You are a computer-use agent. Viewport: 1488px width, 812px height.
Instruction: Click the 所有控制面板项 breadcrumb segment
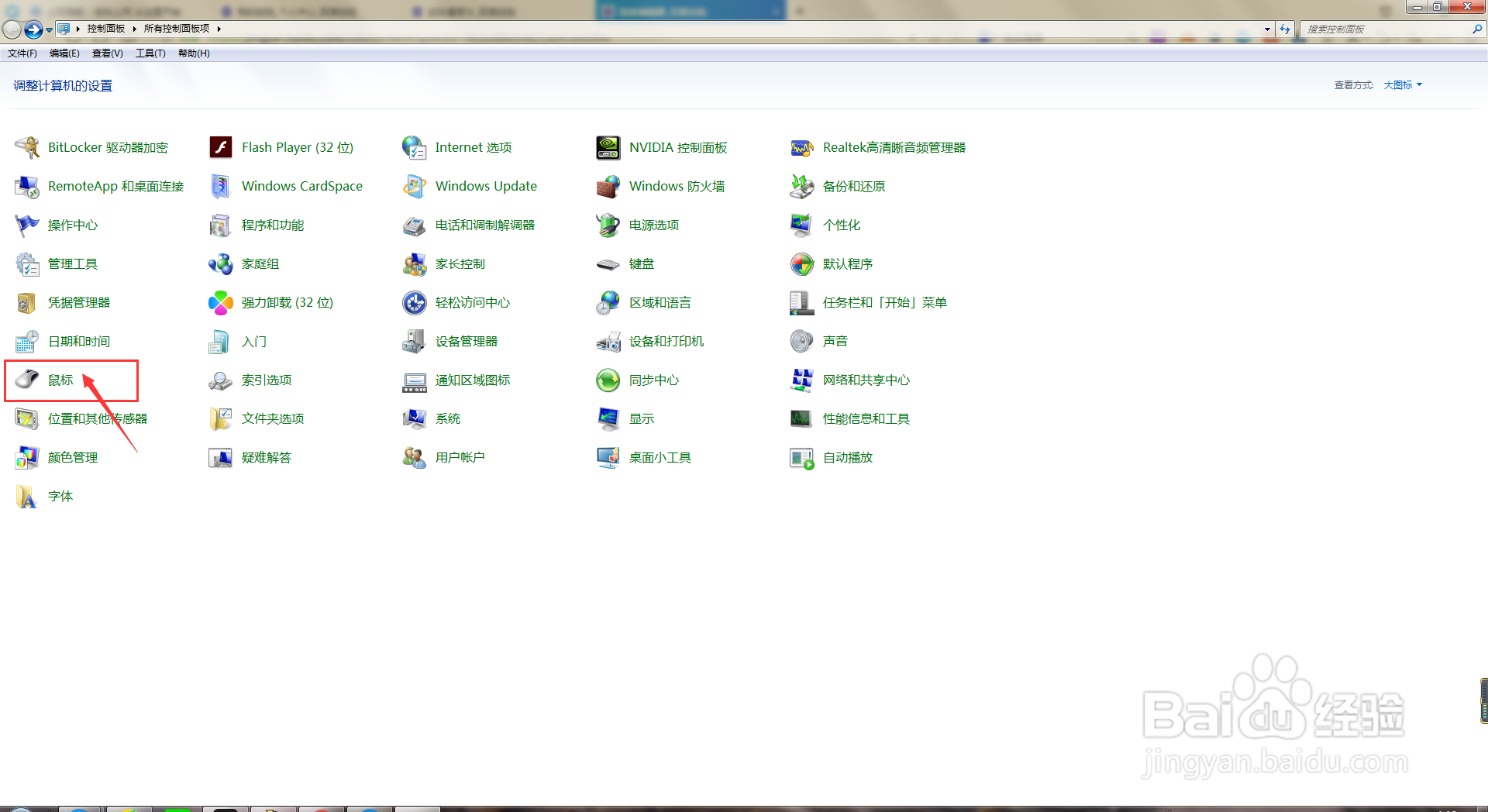tap(177, 29)
